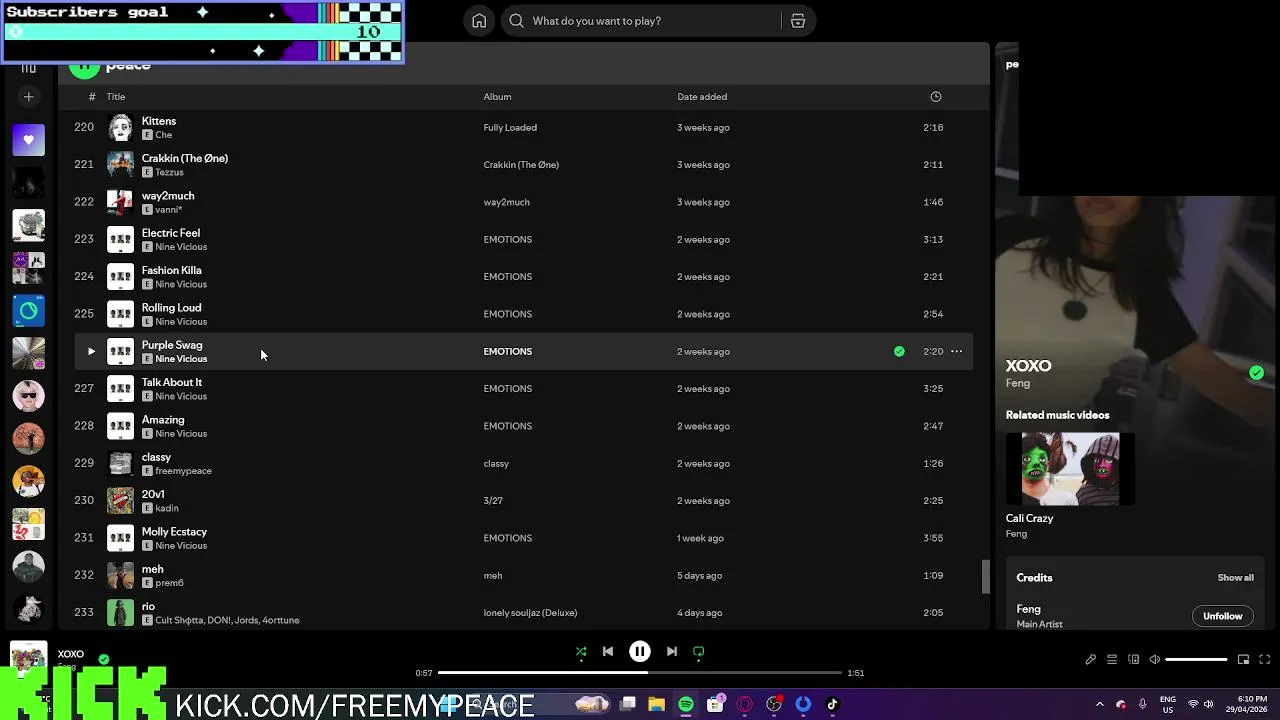Pause the current song

pos(640,652)
